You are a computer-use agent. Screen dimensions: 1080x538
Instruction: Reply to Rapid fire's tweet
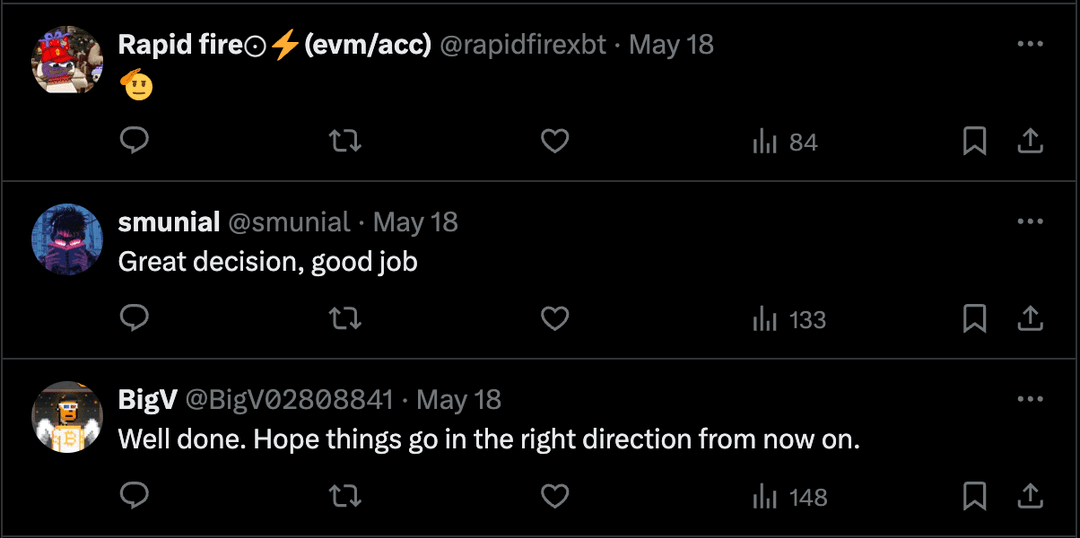point(134,141)
